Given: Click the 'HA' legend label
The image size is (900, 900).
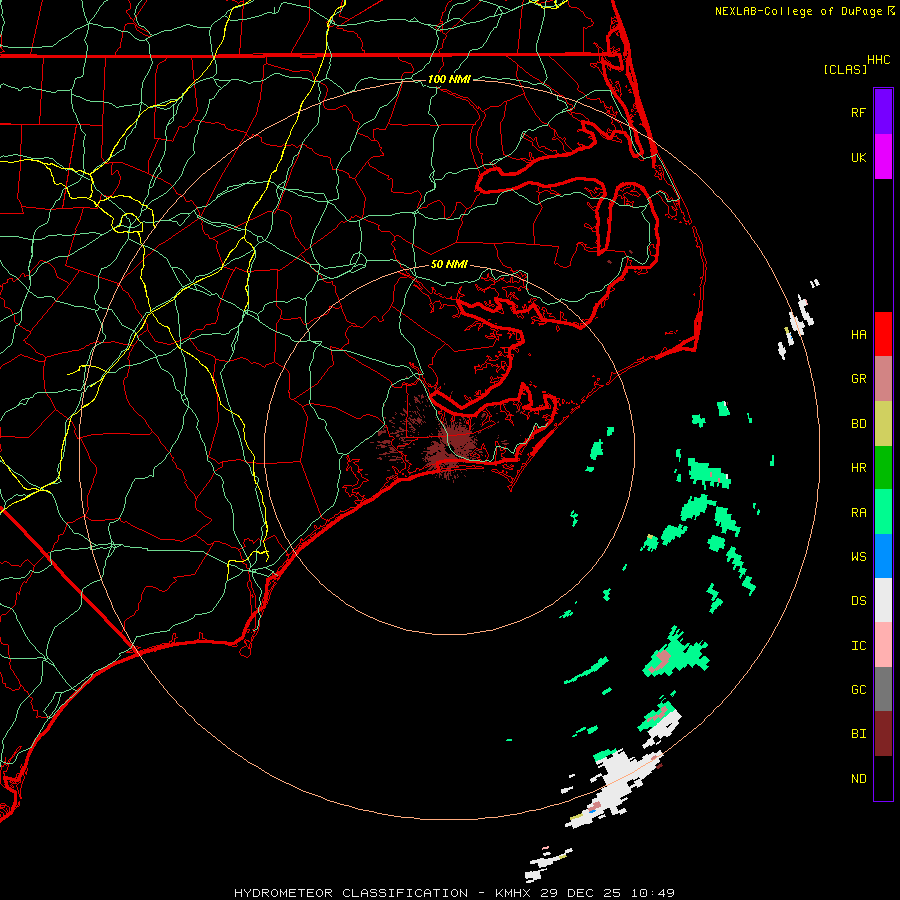Looking at the screenshot, I should tap(858, 334).
